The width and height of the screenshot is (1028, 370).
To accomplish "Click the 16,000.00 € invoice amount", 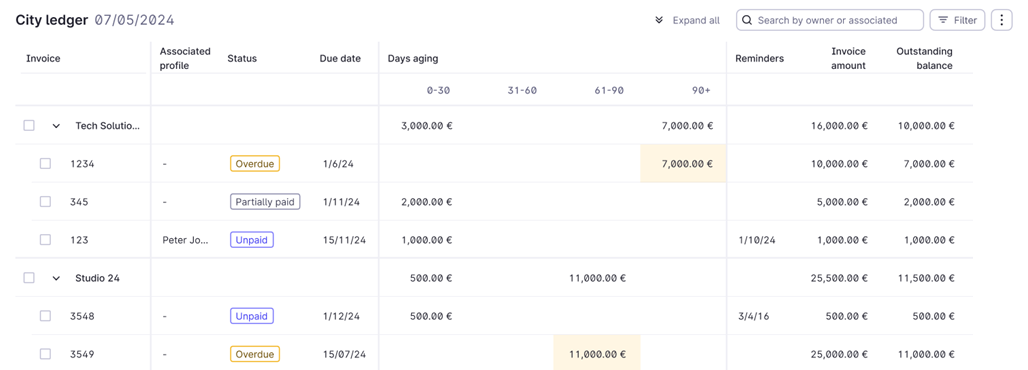I will click(840, 126).
